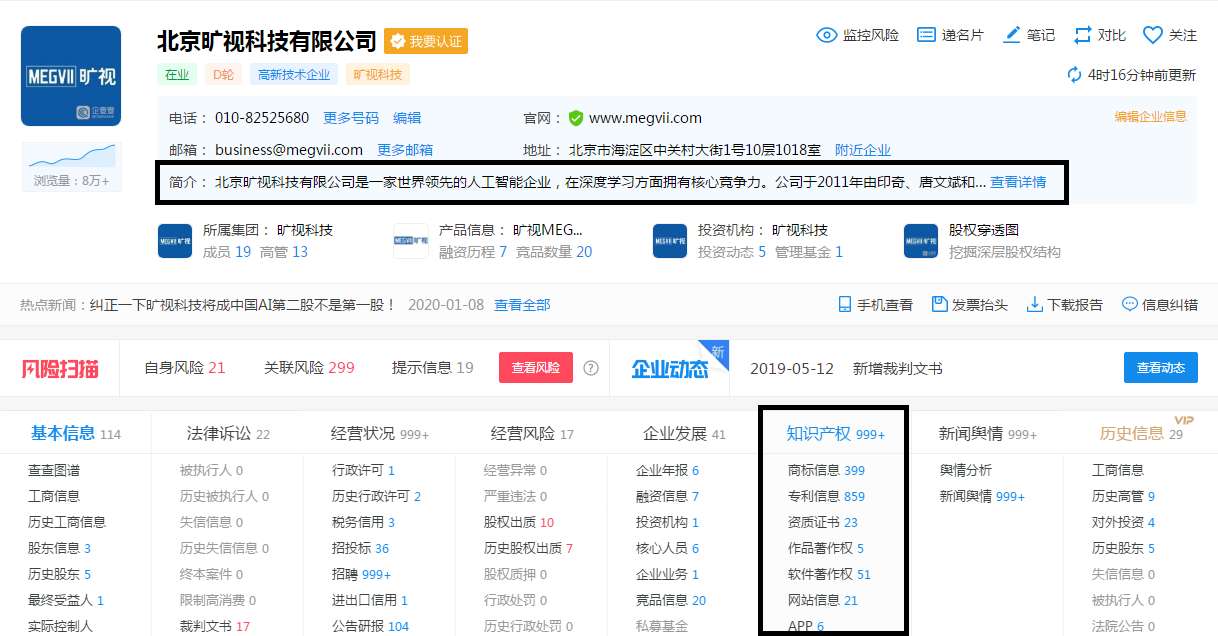Click 编辑 link next to phone number
Viewport: 1218px width, 636px height.
click(x=407, y=118)
